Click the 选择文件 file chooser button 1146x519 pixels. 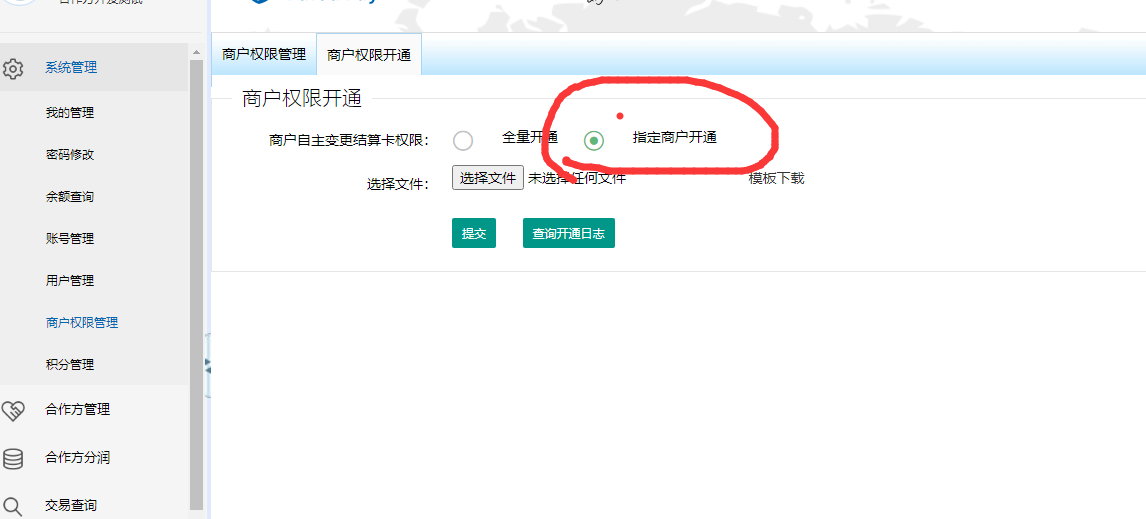pos(487,178)
